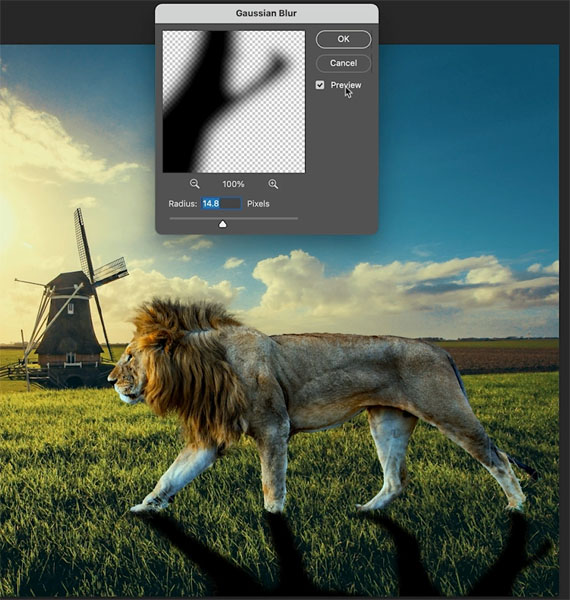
Task: Click the blurred shadow preview thumbnail
Action: (x=234, y=102)
